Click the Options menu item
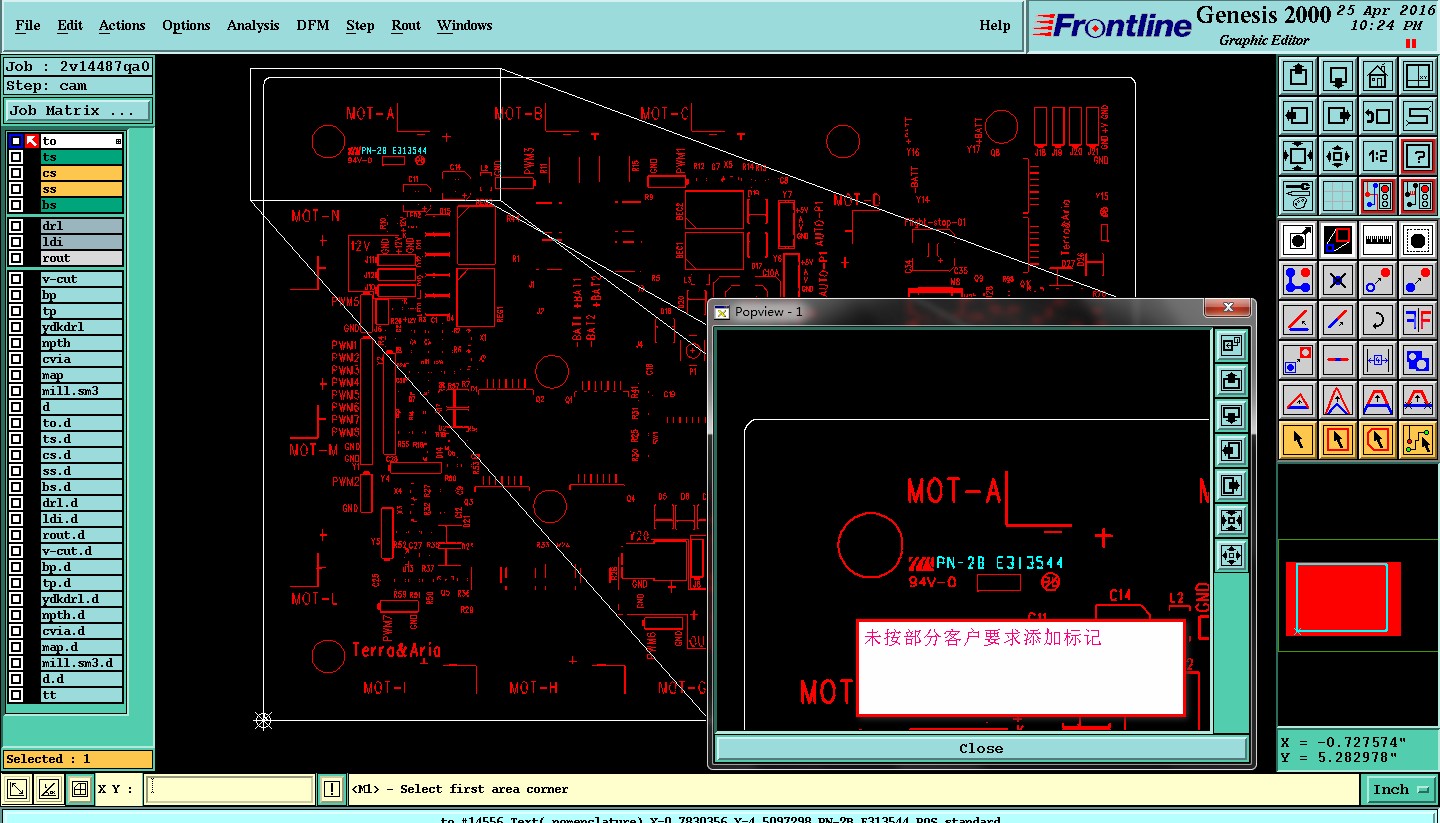 [186, 25]
